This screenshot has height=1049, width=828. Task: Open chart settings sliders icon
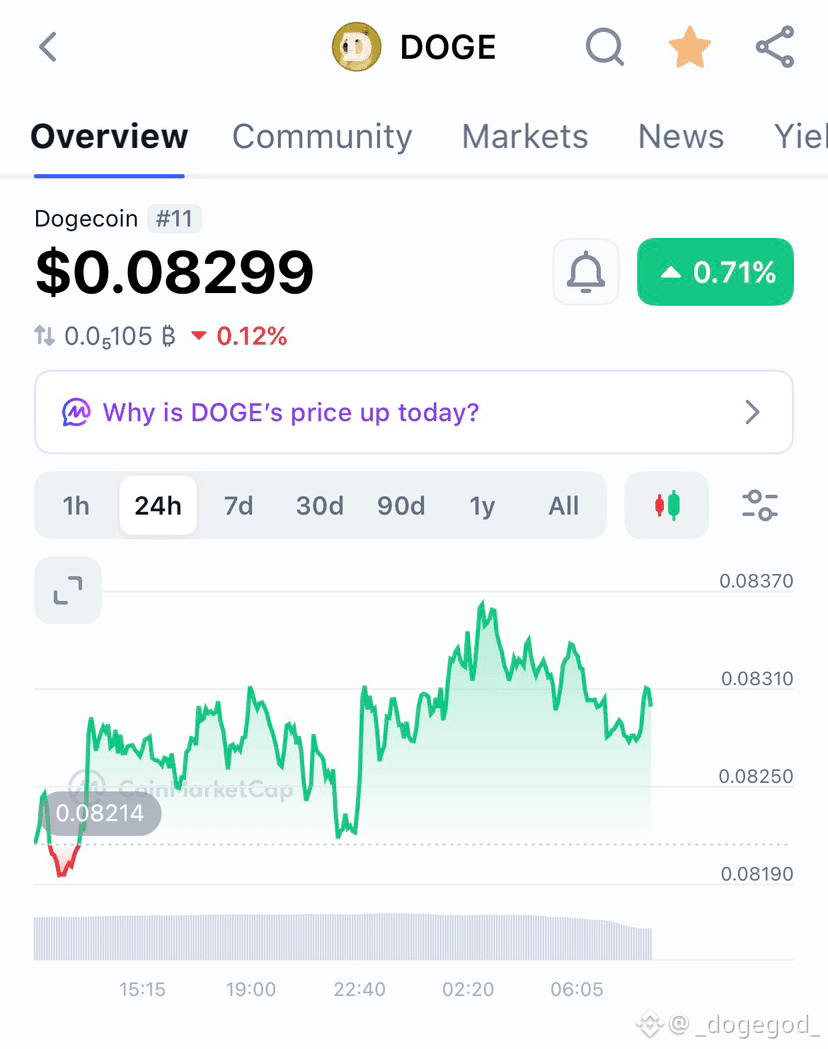coord(760,505)
